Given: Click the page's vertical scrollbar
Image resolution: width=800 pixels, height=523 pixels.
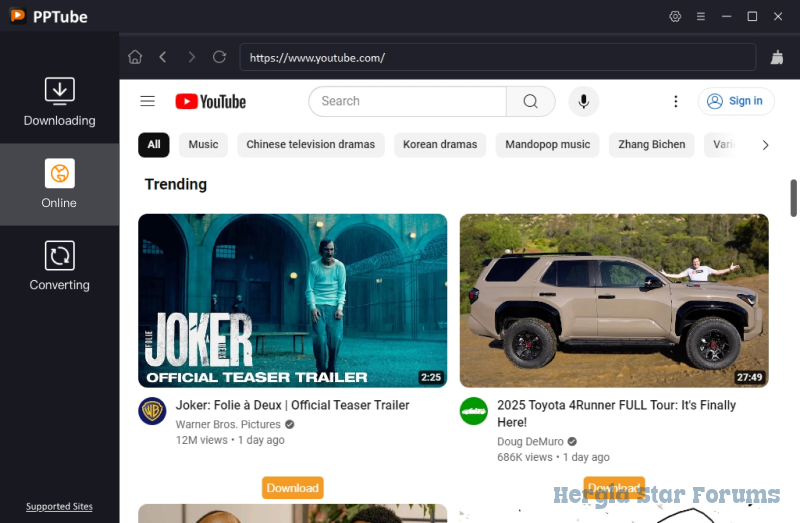Looking at the screenshot, I should coord(794,198).
